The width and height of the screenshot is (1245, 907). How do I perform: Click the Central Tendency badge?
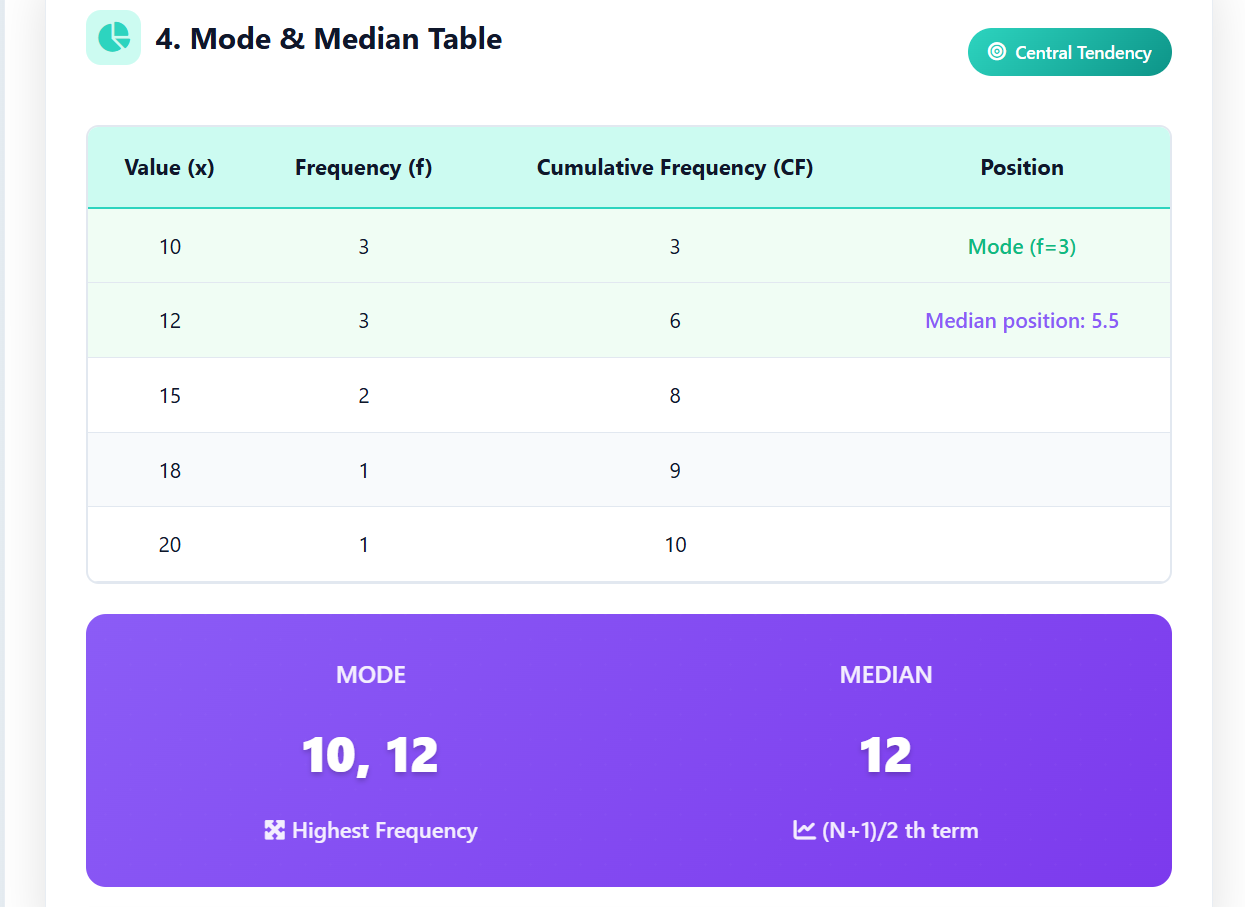pos(1069,52)
